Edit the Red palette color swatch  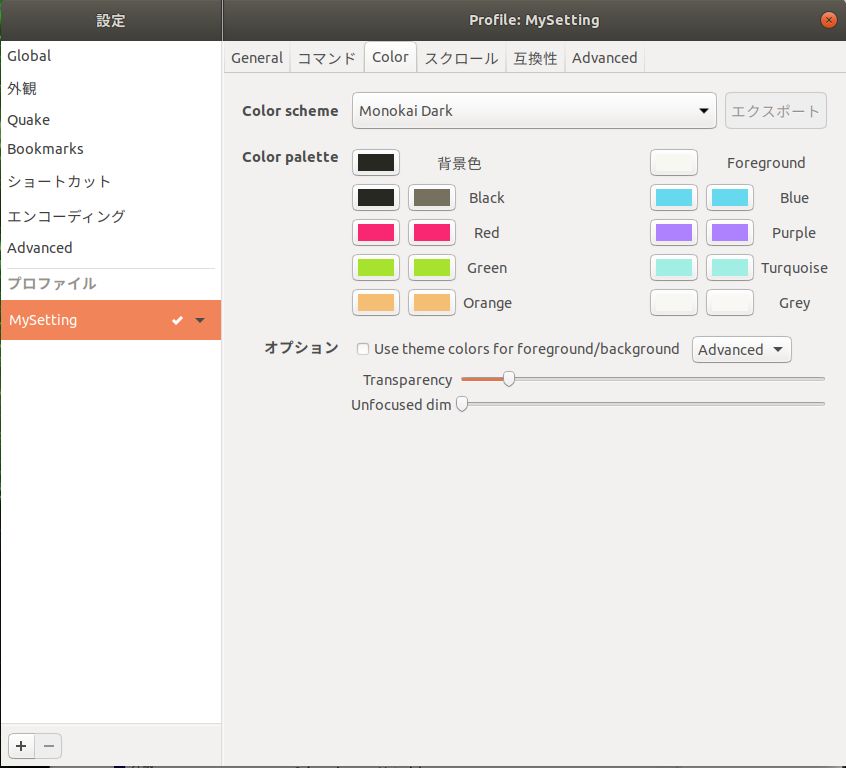[x=375, y=232]
